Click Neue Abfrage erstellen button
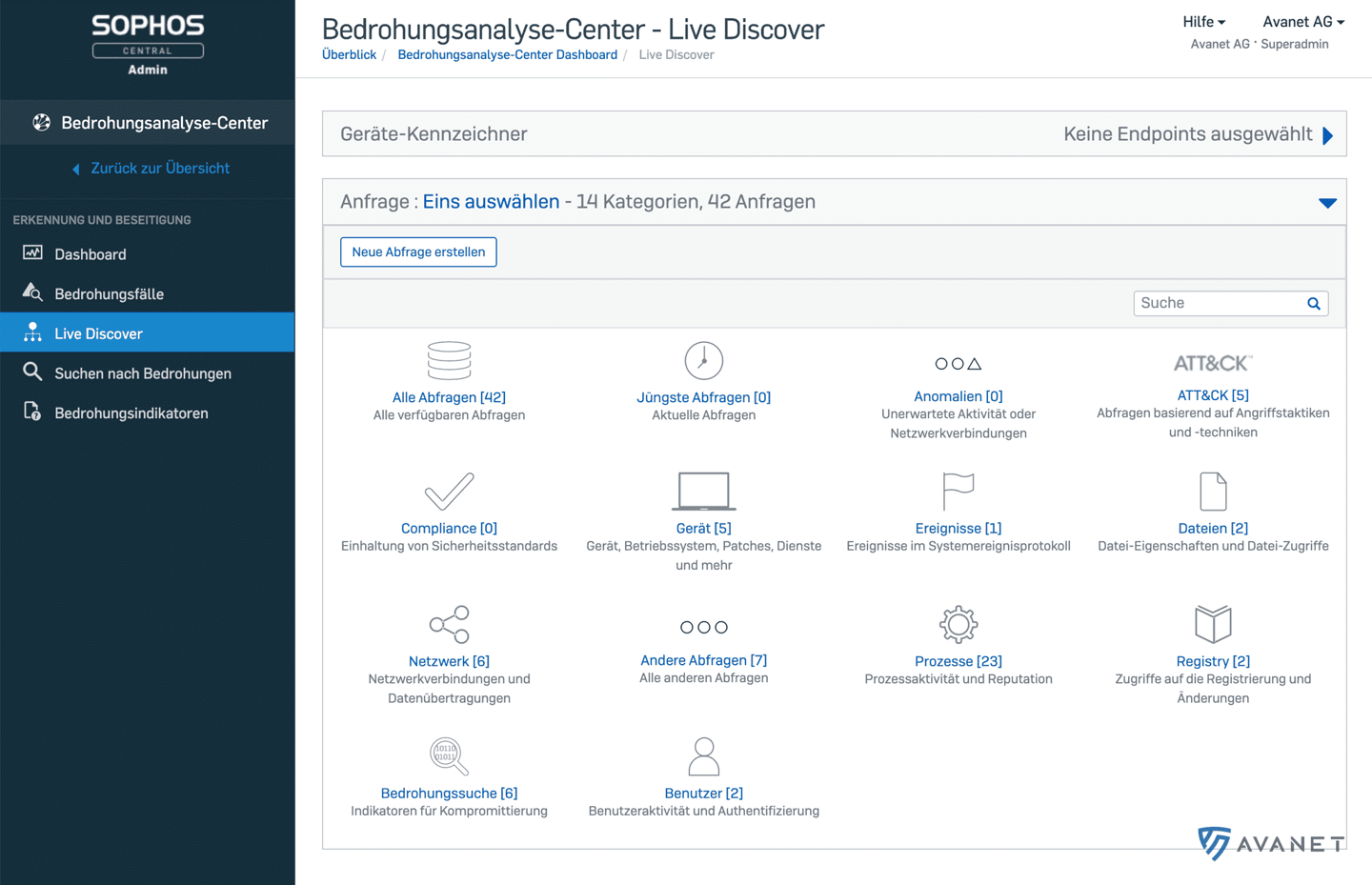The image size is (1372, 885). [418, 252]
